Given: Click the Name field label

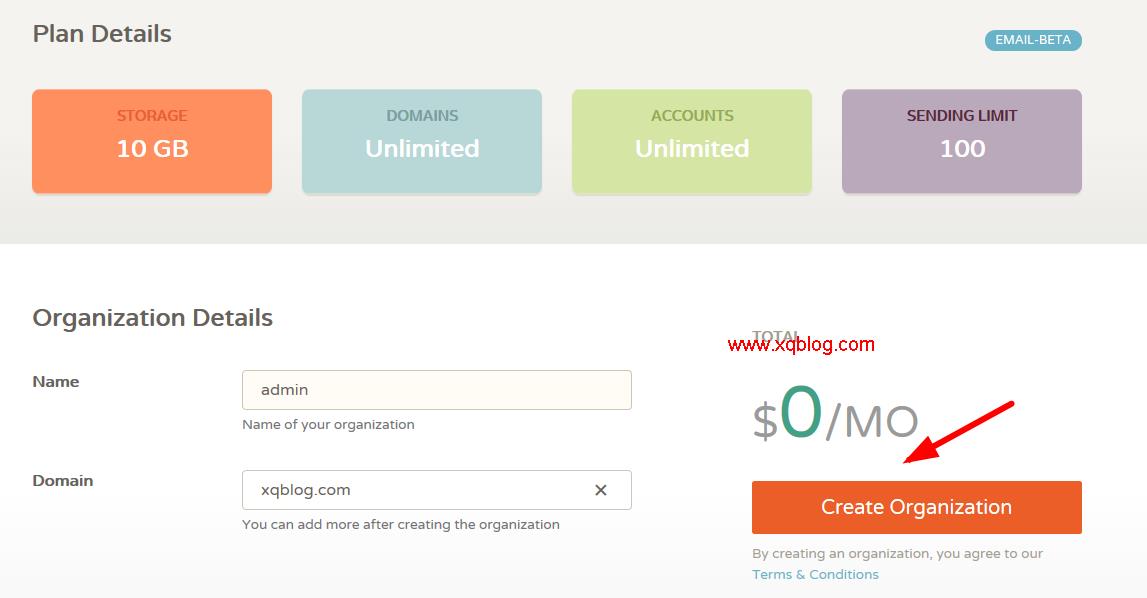Looking at the screenshot, I should tap(56, 381).
